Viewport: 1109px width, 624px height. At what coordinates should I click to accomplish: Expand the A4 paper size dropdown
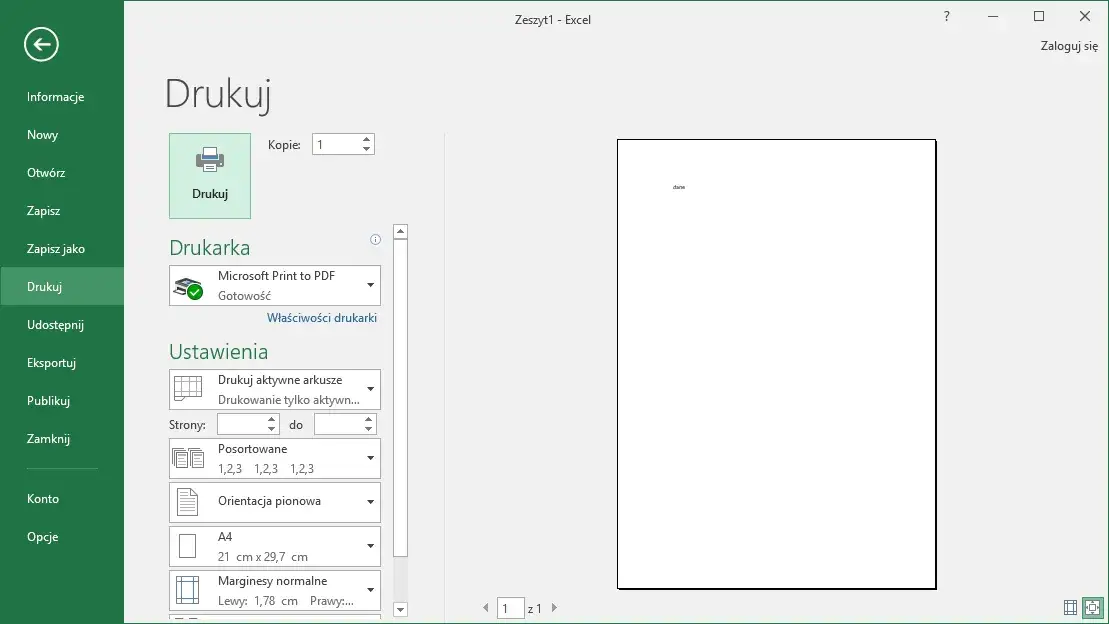(x=275, y=546)
